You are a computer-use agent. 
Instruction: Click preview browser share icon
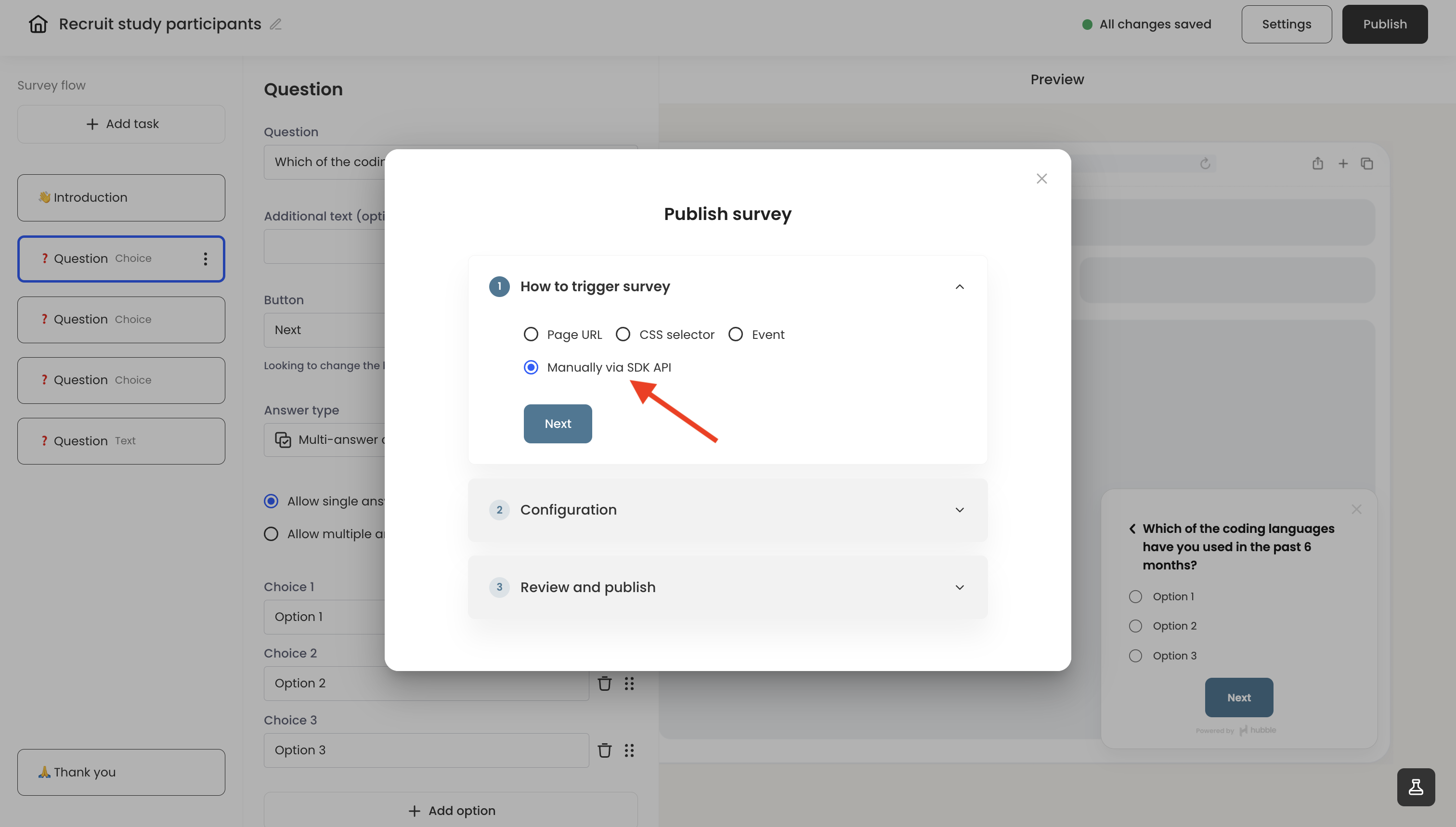(x=1317, y=164)
